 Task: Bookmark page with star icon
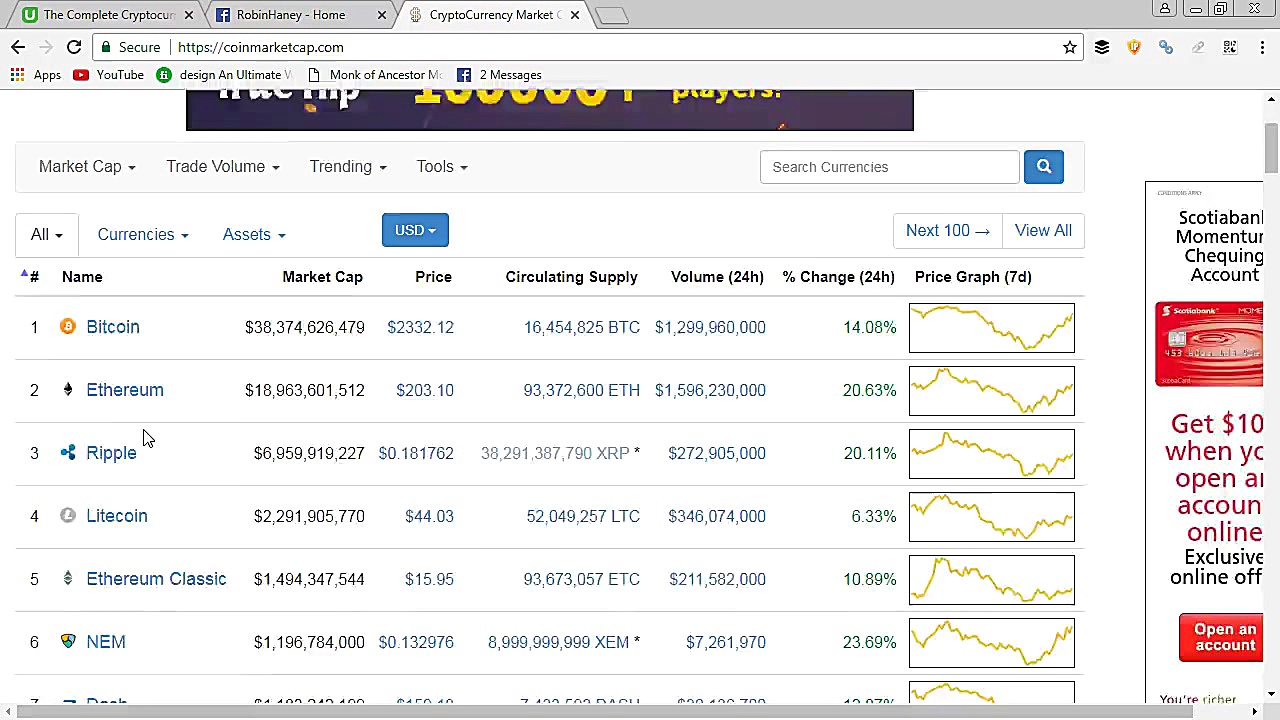(1070, 47)
